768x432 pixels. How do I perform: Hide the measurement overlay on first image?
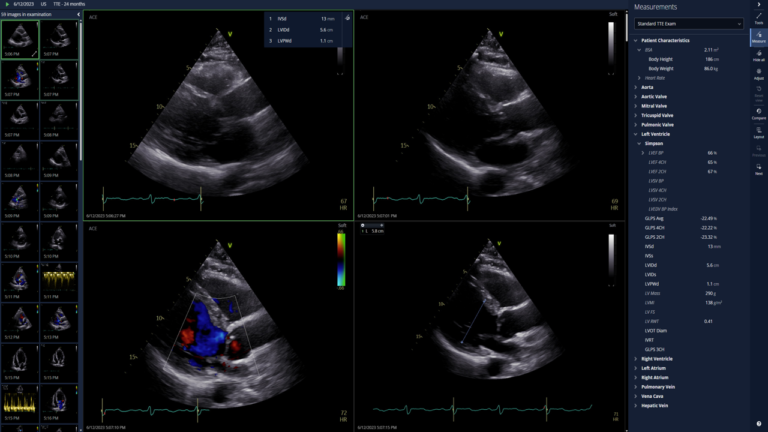tap(346, 17)
